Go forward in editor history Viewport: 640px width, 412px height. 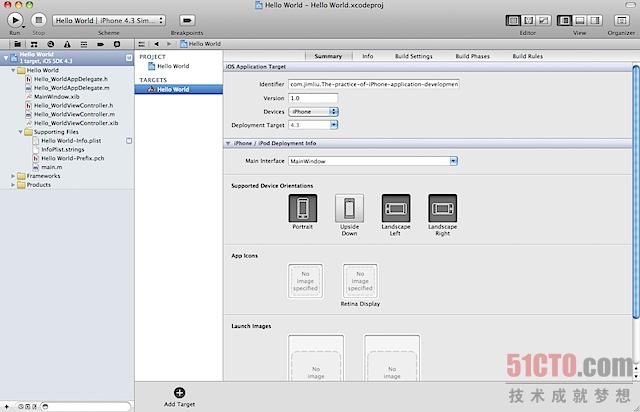point(169,44)
